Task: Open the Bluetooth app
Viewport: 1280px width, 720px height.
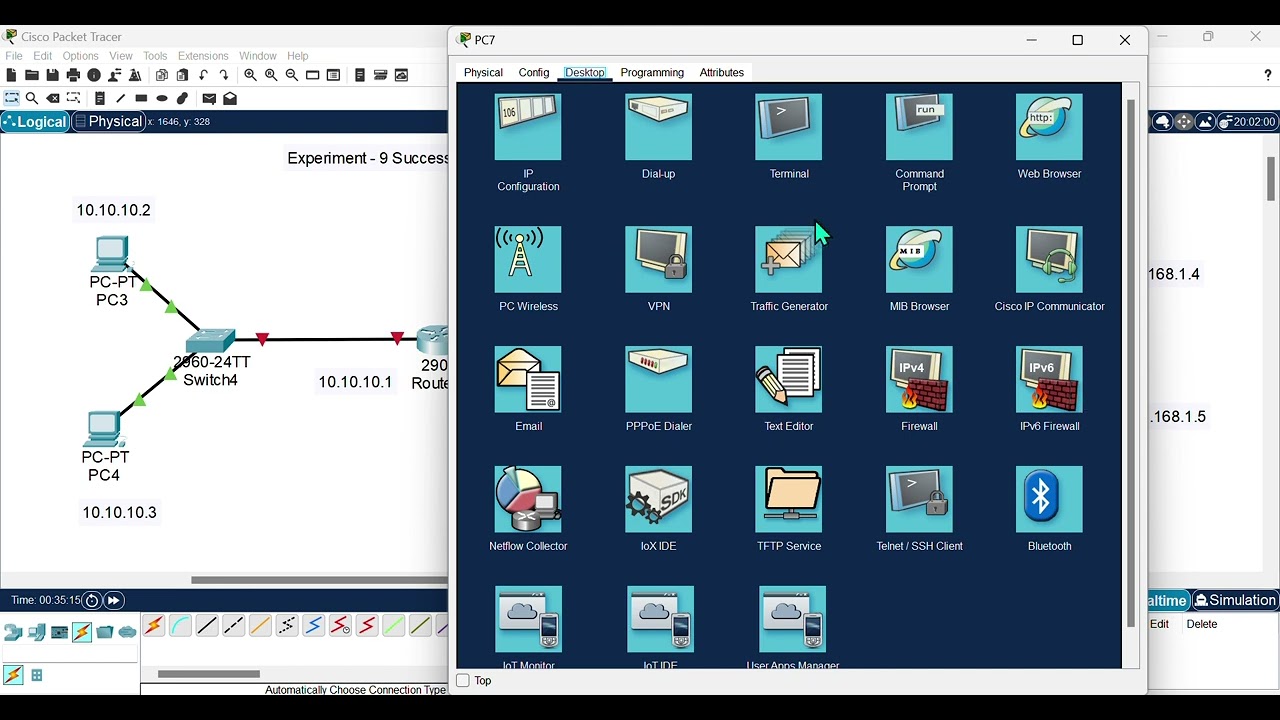Action: point(1049,499)
